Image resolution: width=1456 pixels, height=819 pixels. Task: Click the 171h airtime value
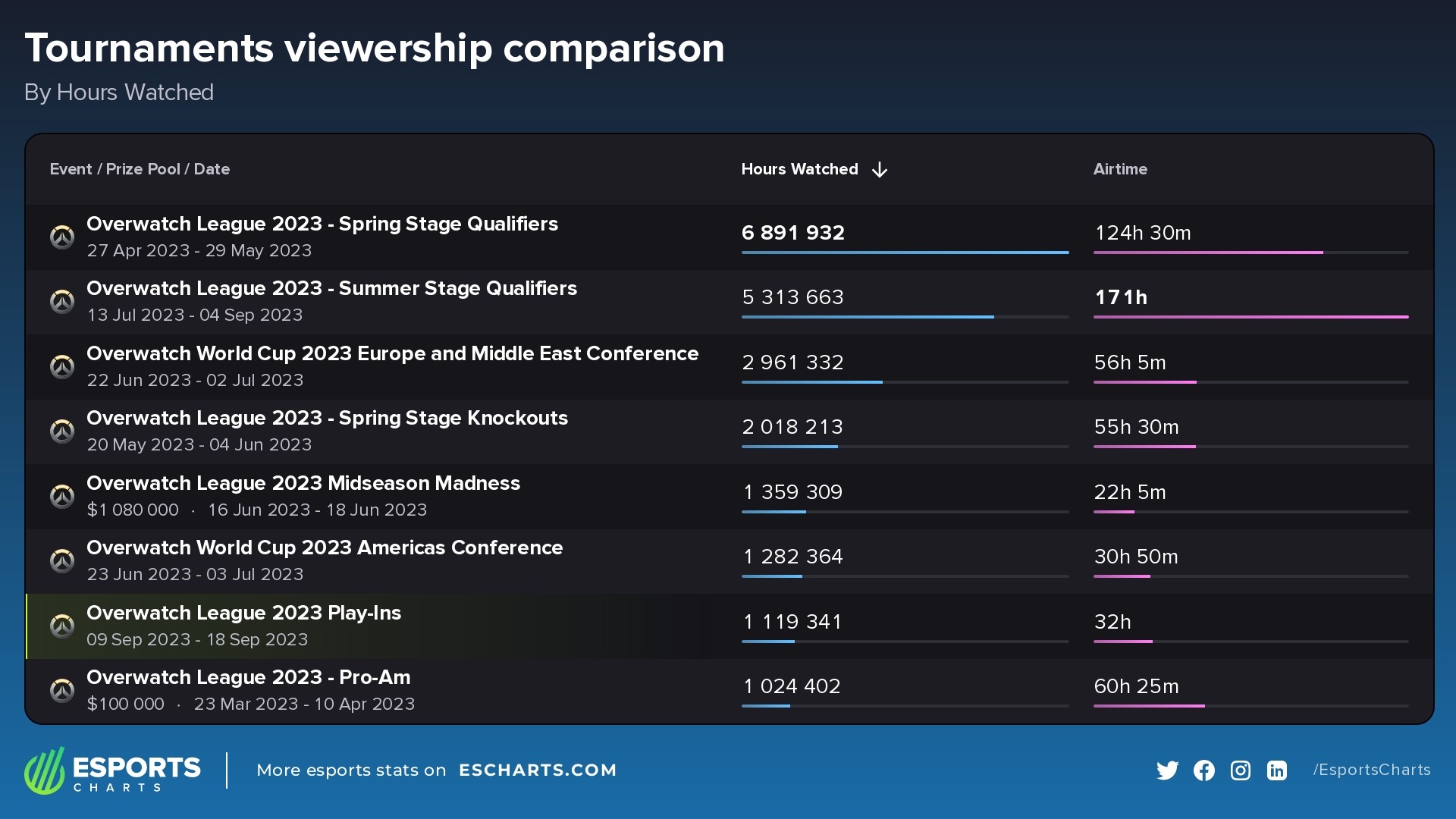point(1121,297)
